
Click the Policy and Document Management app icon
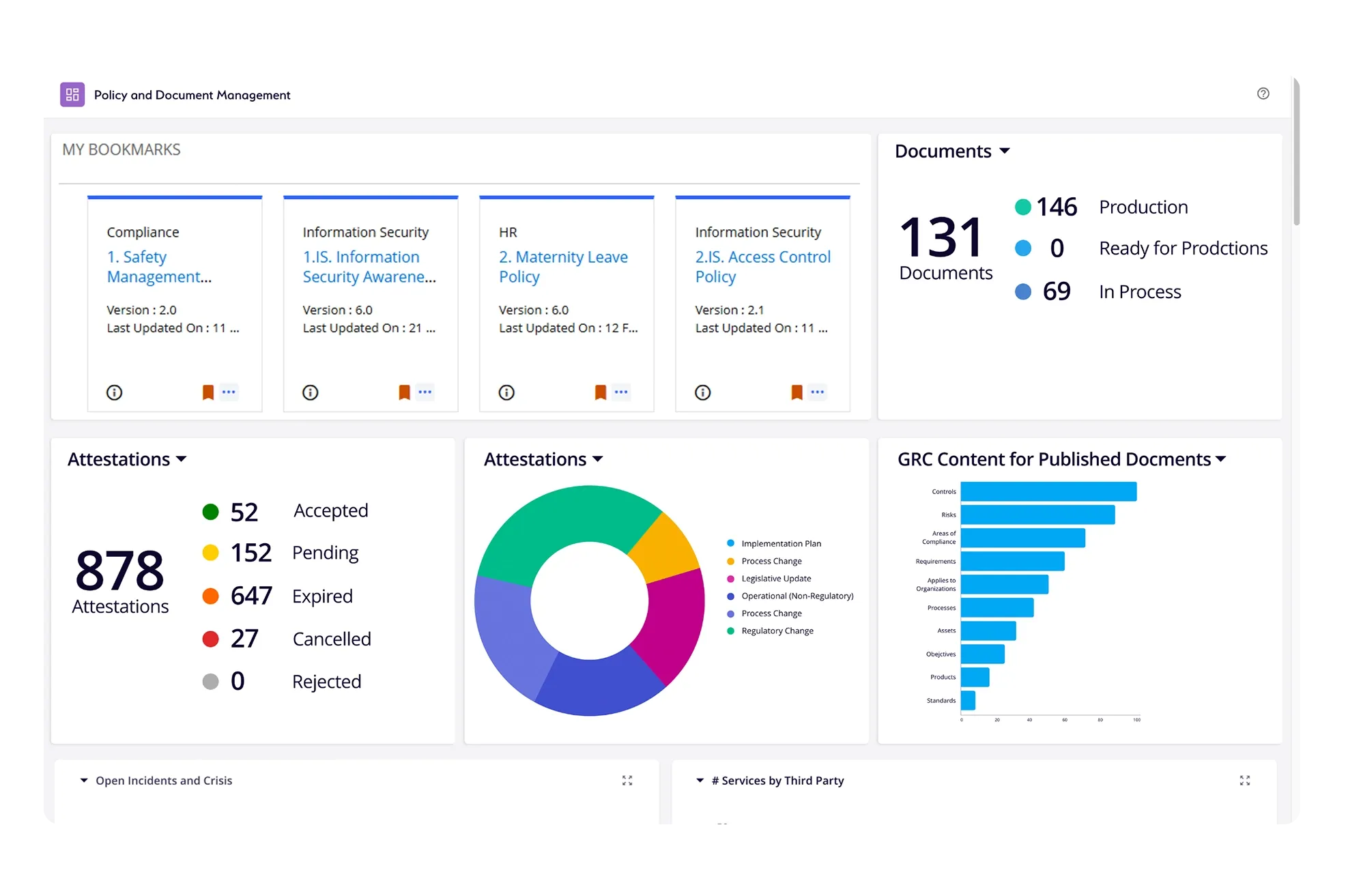tap(72, 94)
